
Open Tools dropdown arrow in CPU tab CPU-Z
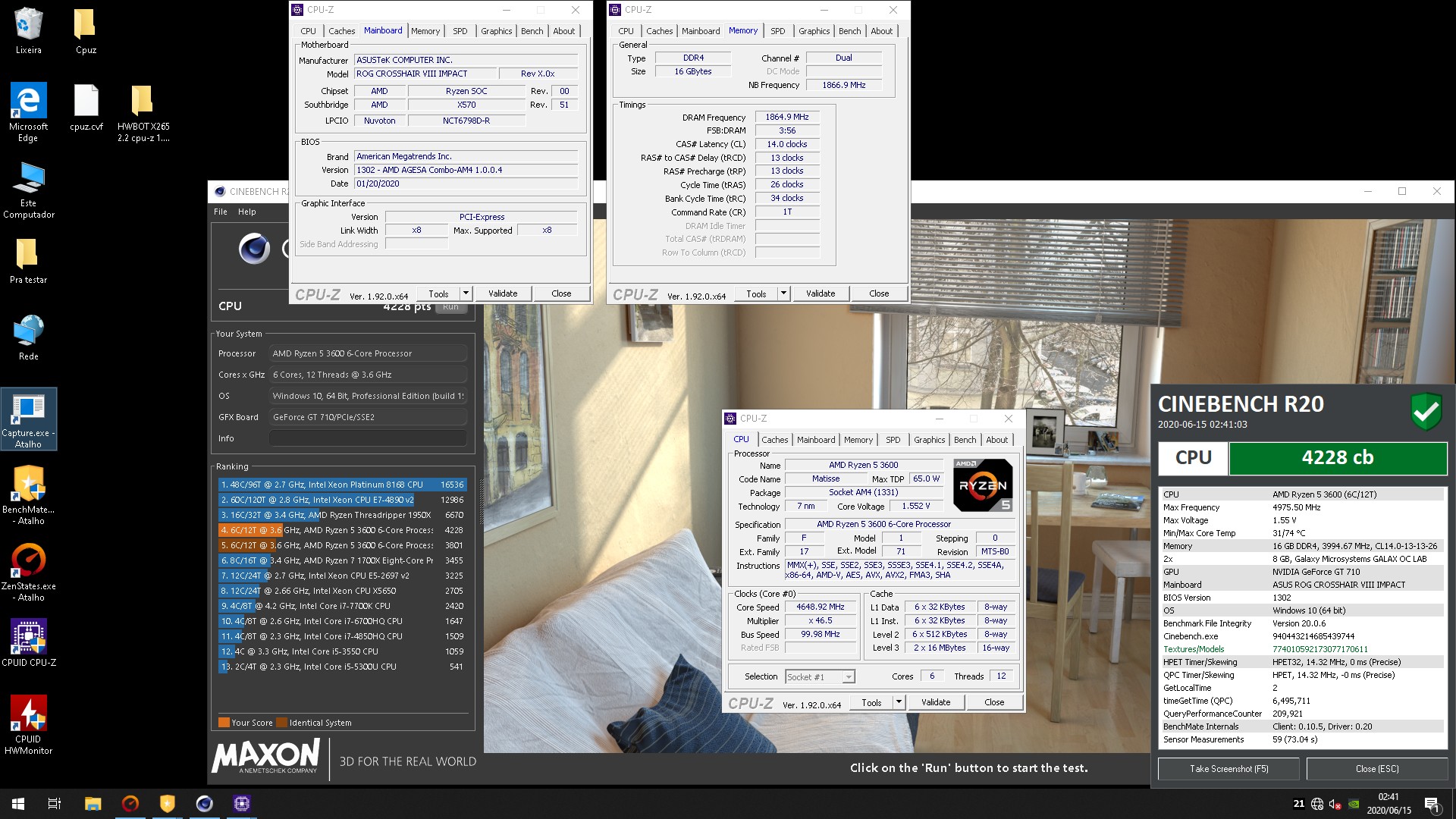(x=899, y=702)
